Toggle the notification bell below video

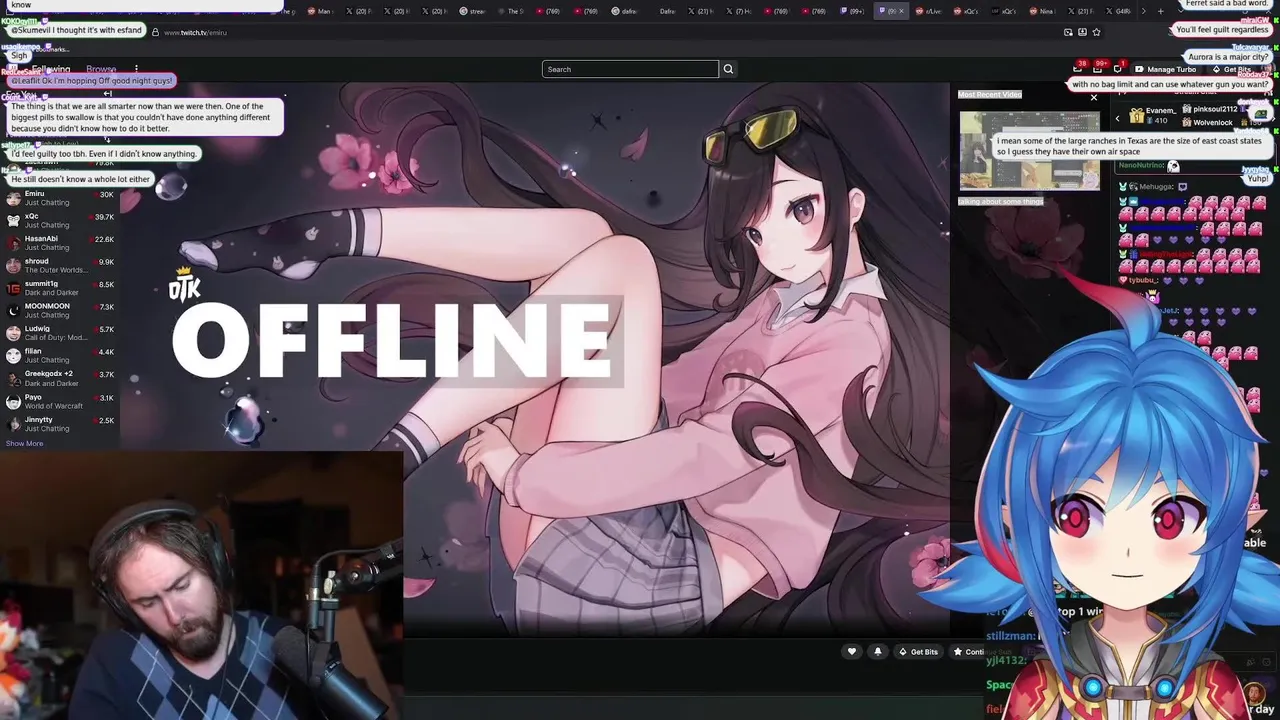[x=878, y=652]
